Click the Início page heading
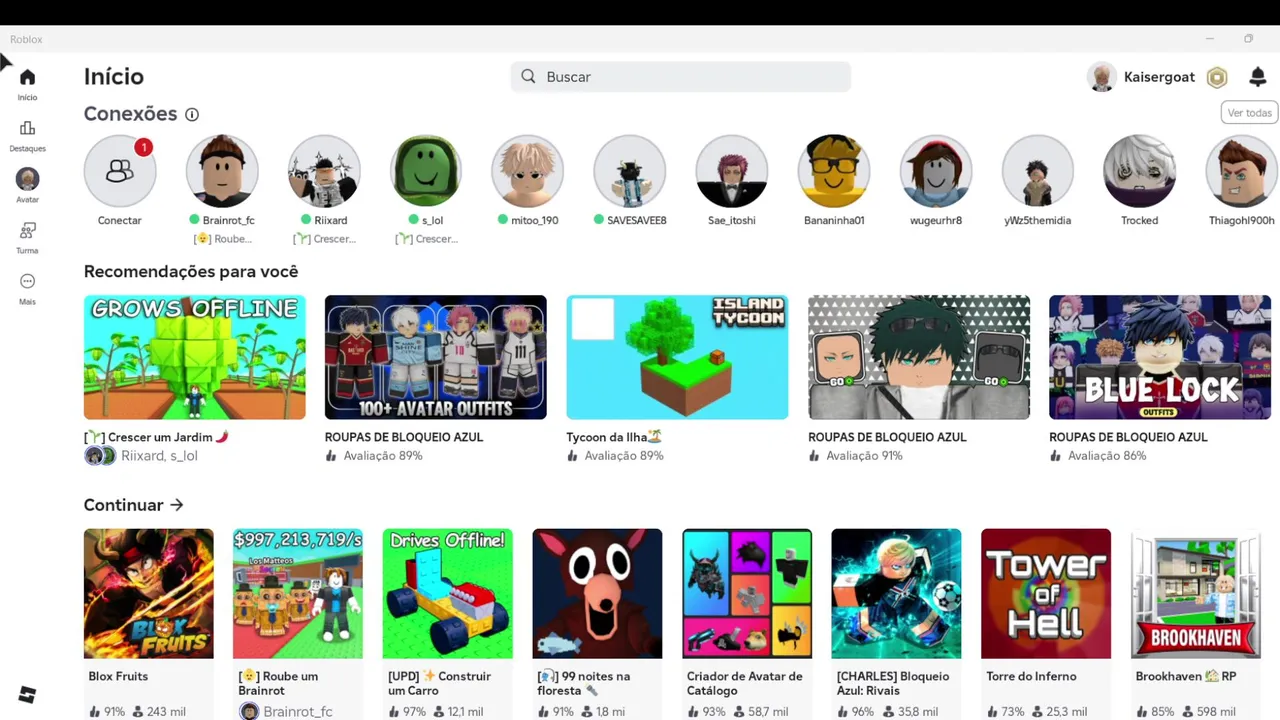This screenshot has height=720, width=1280. point(114,77)
